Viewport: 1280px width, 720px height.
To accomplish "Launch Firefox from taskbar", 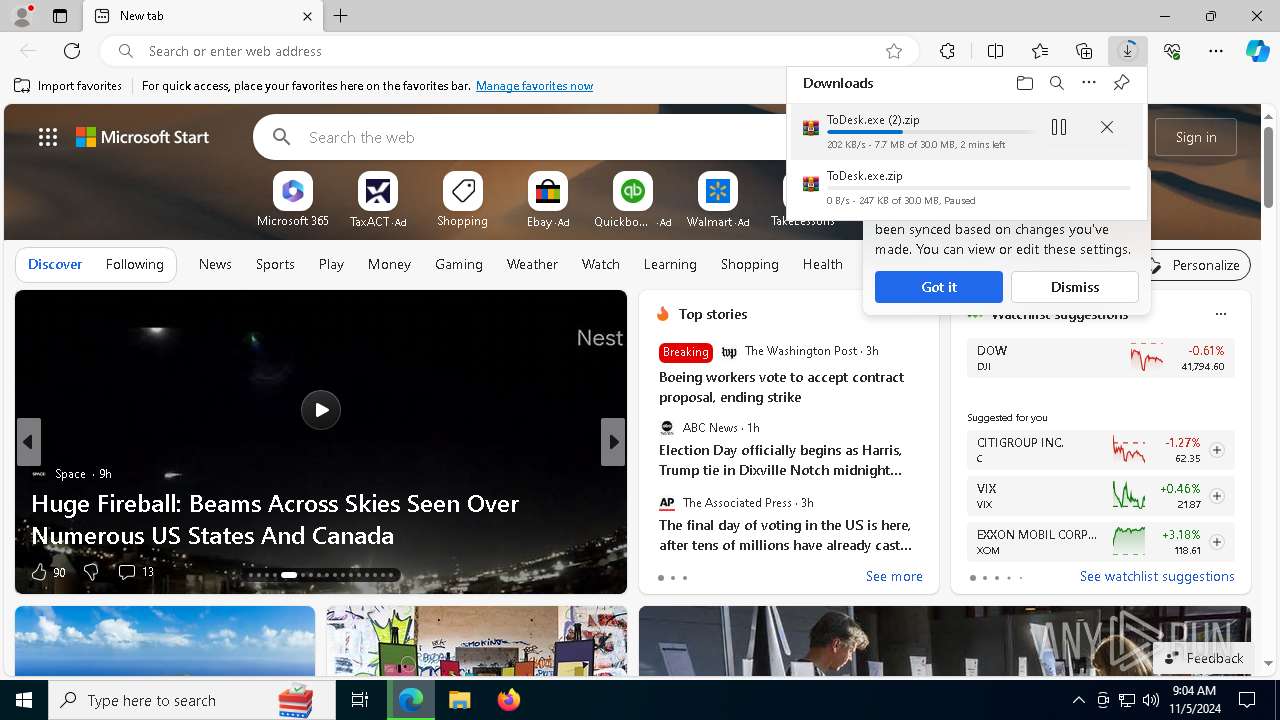I will pyautogui.click(x=509, y=700).
